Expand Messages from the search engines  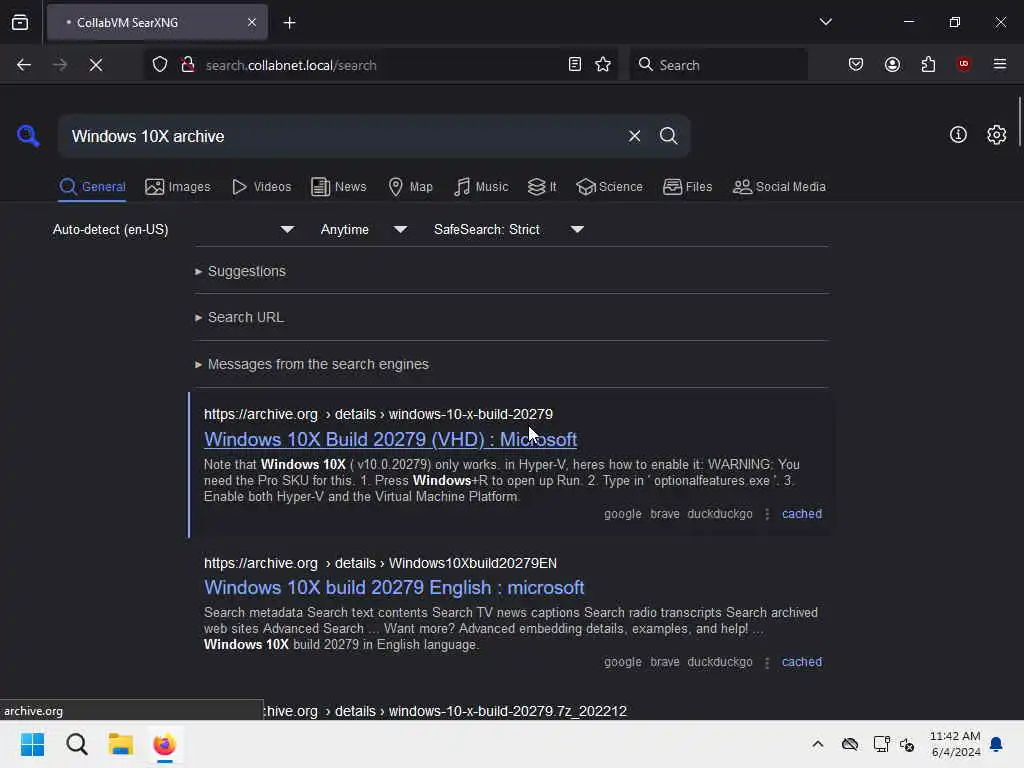point(312,364)
